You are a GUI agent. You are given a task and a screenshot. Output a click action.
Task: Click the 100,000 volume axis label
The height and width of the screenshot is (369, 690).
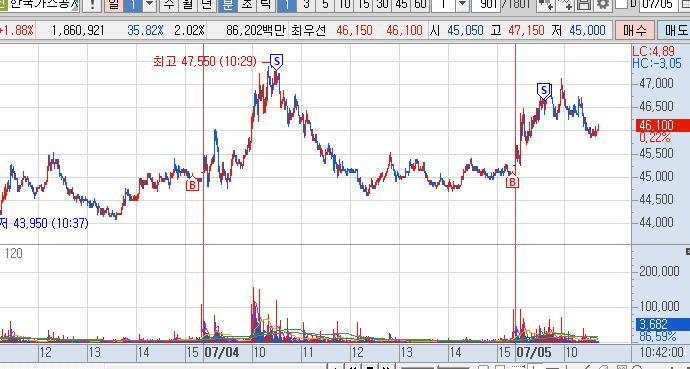[660, 306]
